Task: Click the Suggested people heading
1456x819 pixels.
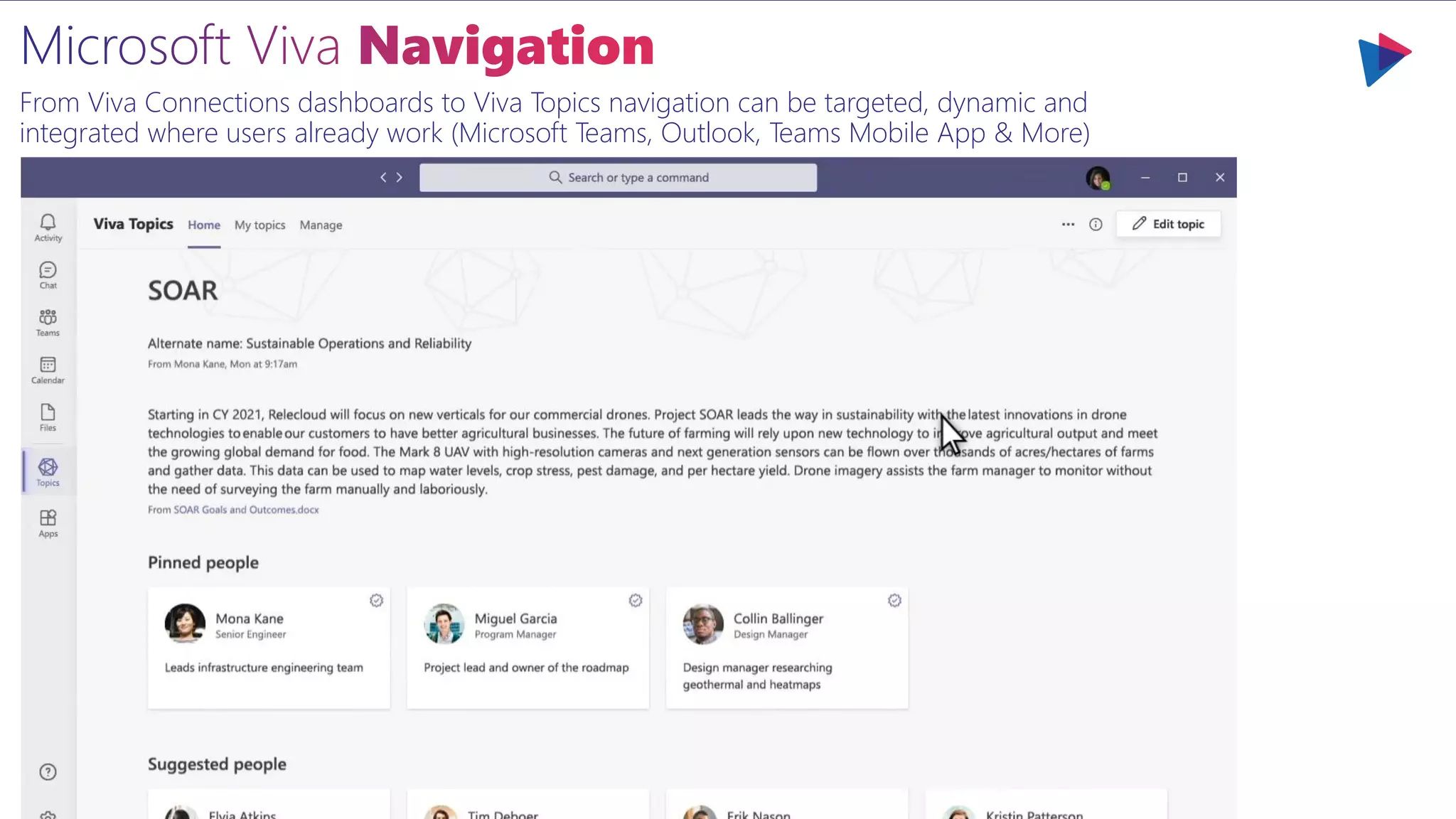Action: [x=217, y=764]
